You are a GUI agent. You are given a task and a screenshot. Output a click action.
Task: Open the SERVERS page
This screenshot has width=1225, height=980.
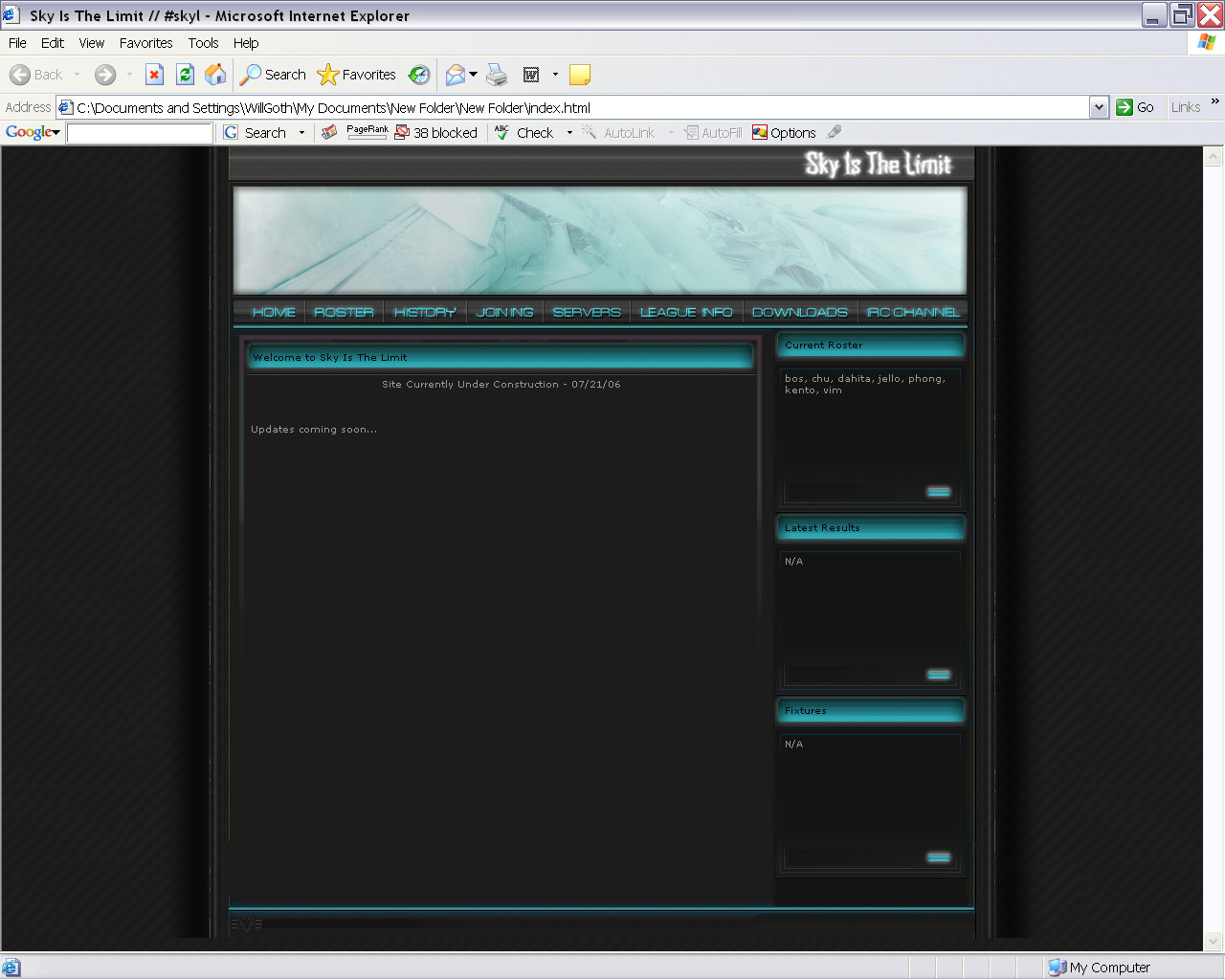tap(587, 313)
